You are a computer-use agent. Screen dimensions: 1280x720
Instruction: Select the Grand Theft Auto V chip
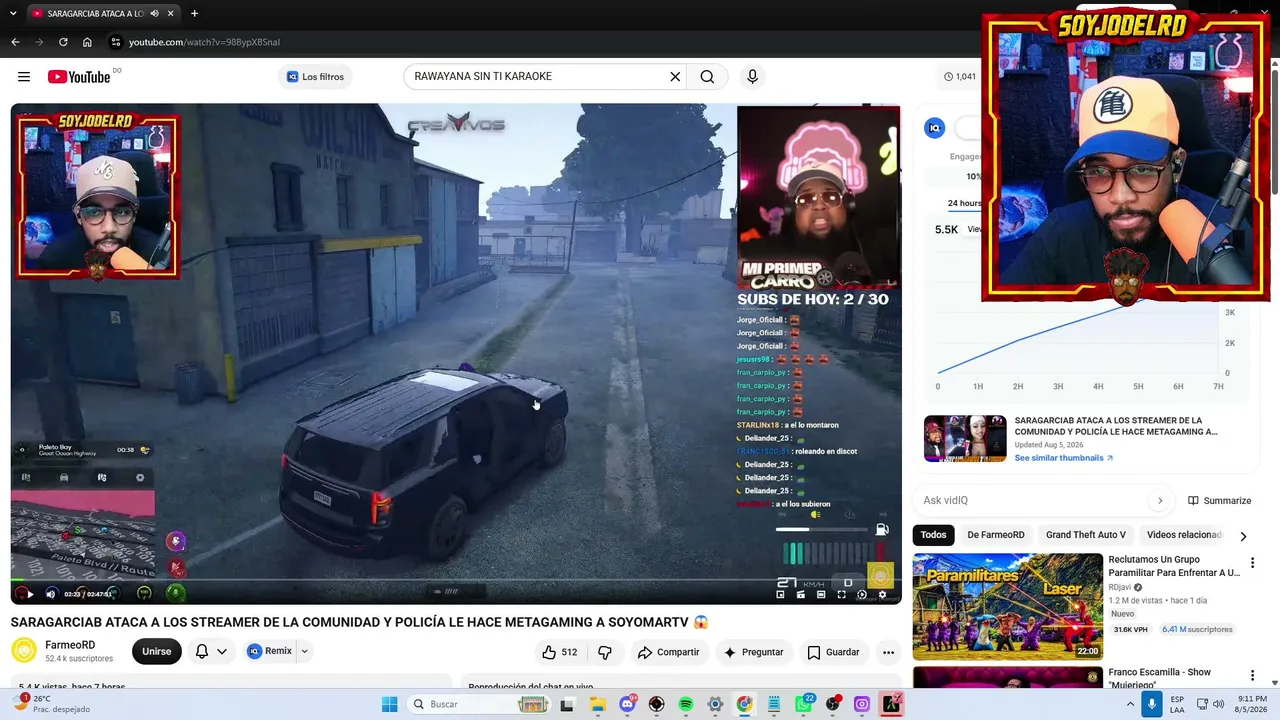(1086, 535)
